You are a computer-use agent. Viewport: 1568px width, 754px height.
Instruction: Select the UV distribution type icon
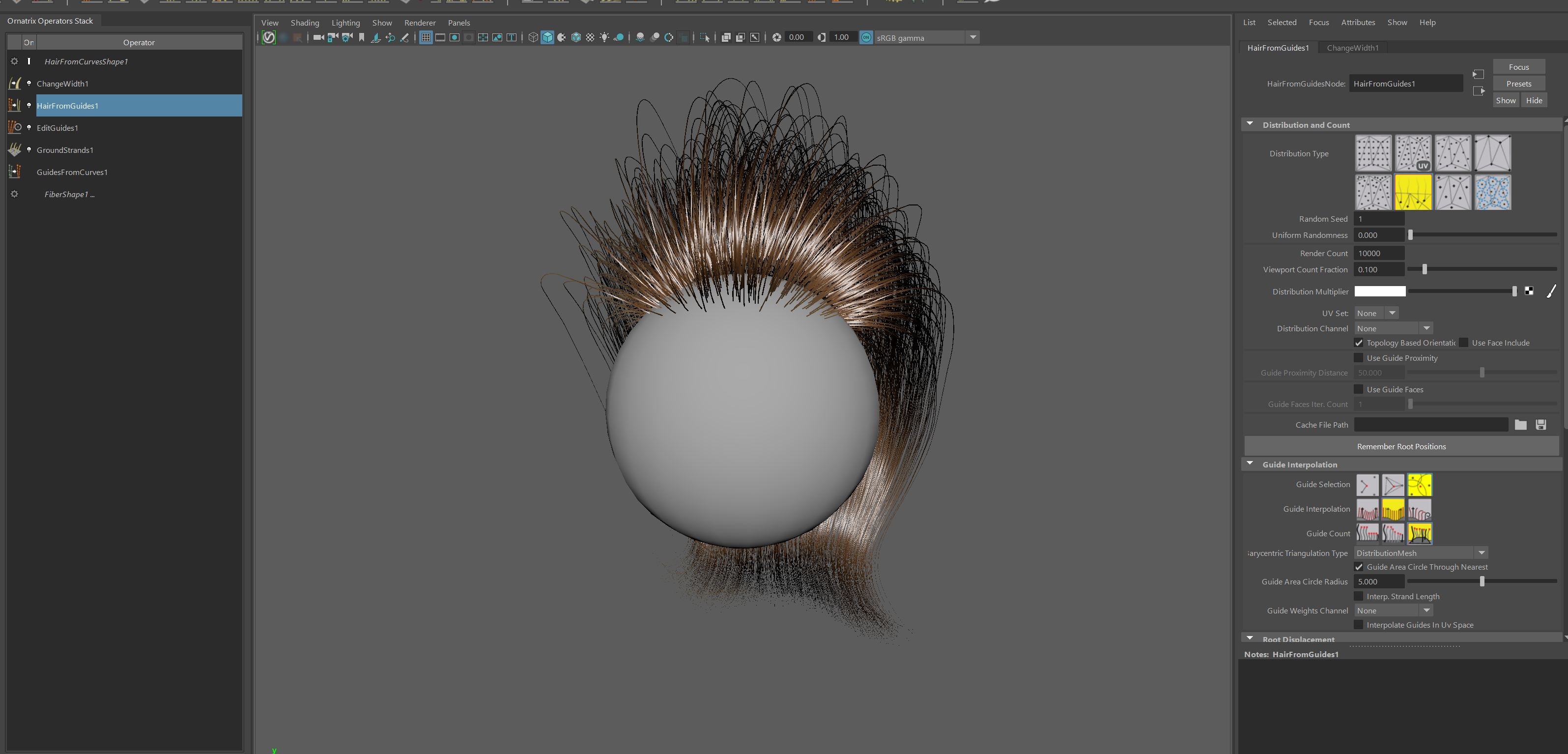pyautogui.click(x=1413, y=153)
